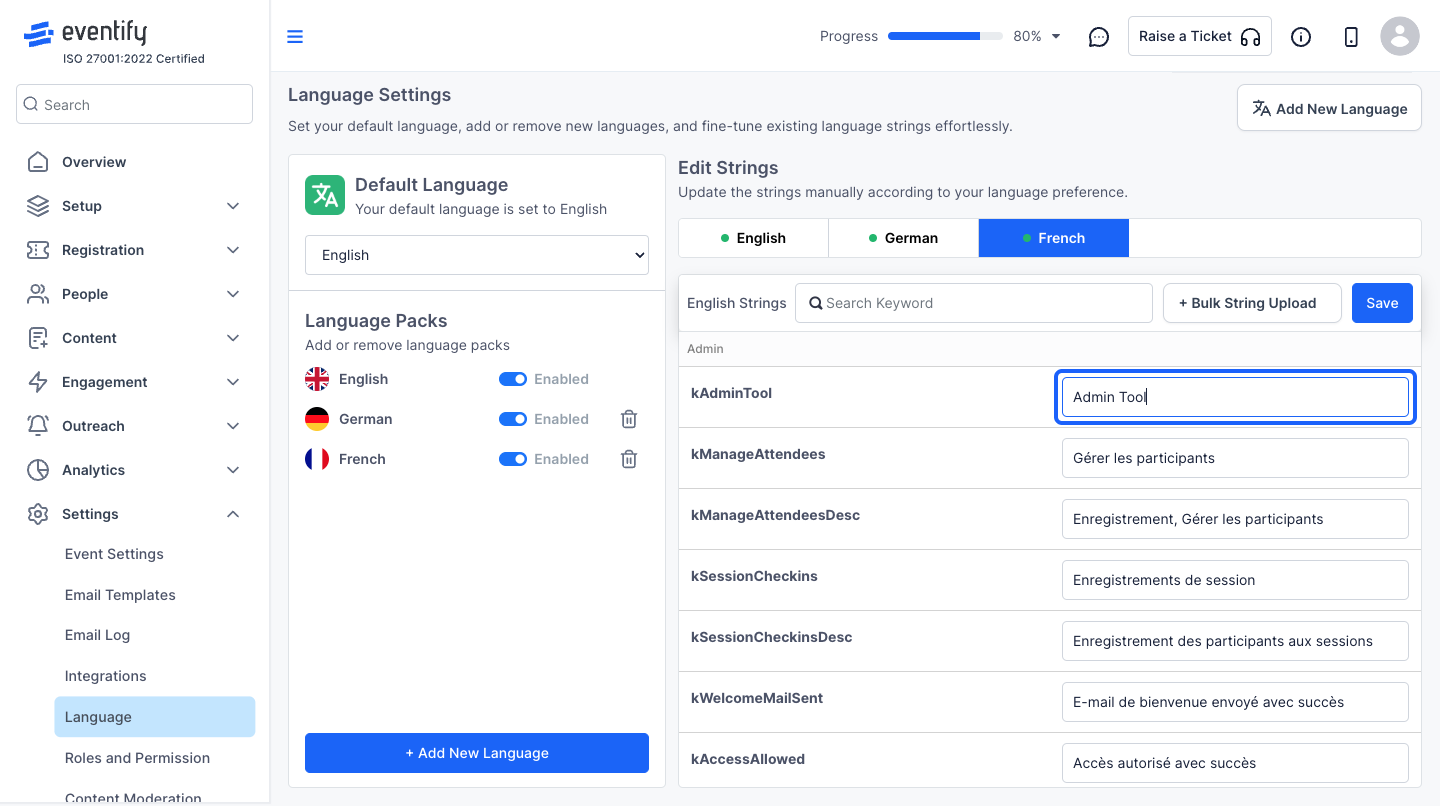Focus the Search Keyword field
The image size is (1440, 806).
(x=974, y=303)
